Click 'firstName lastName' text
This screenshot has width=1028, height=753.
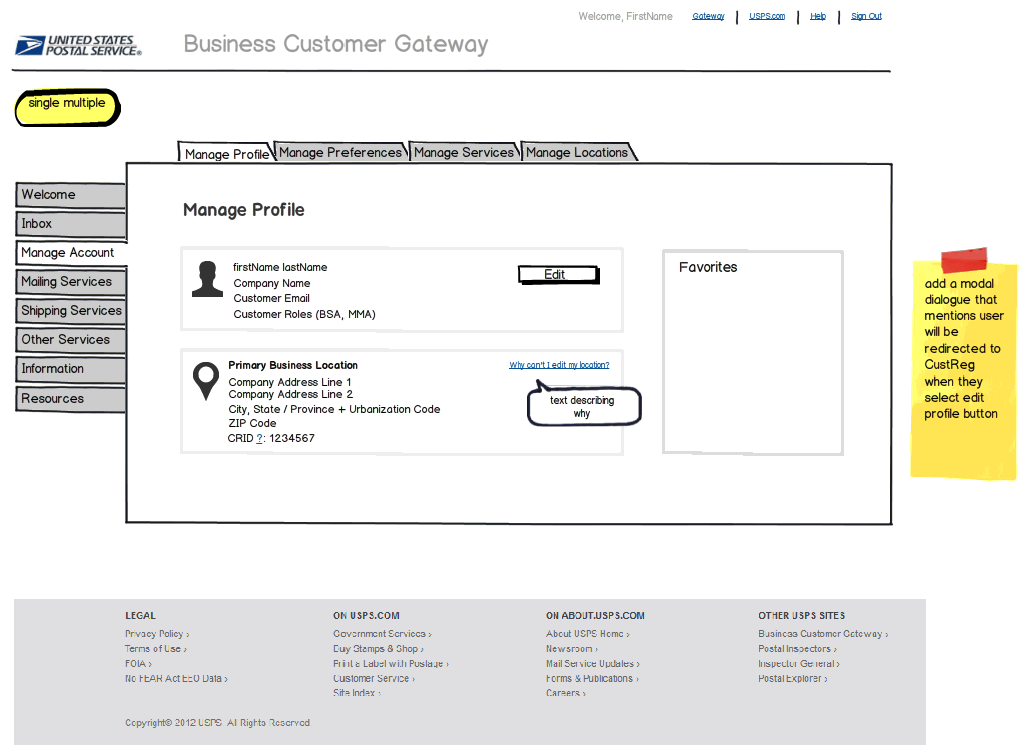[280, 267]
